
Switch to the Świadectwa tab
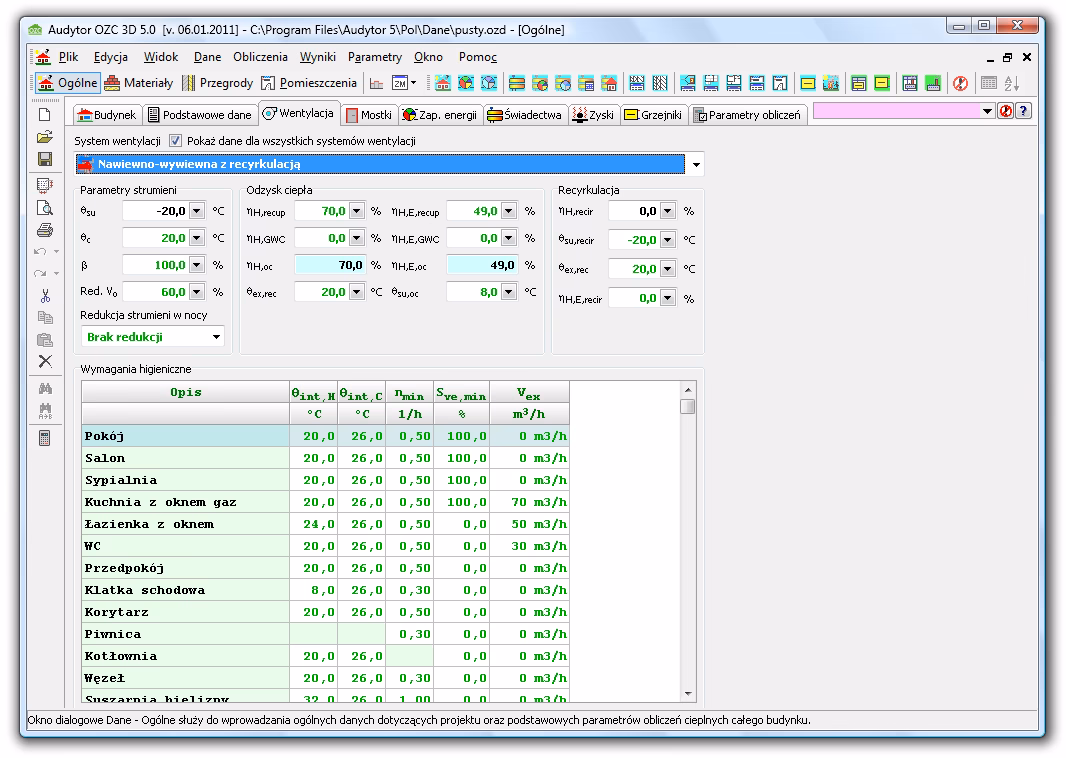[526, 115]
